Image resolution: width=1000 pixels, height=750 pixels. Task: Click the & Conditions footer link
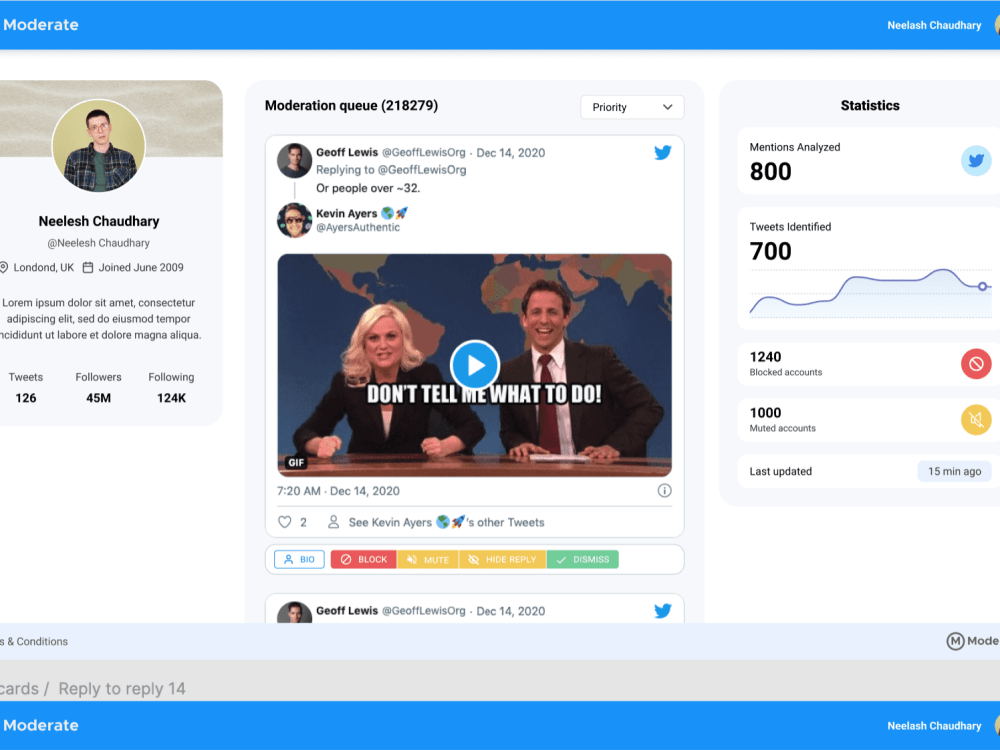pos(34,642)
